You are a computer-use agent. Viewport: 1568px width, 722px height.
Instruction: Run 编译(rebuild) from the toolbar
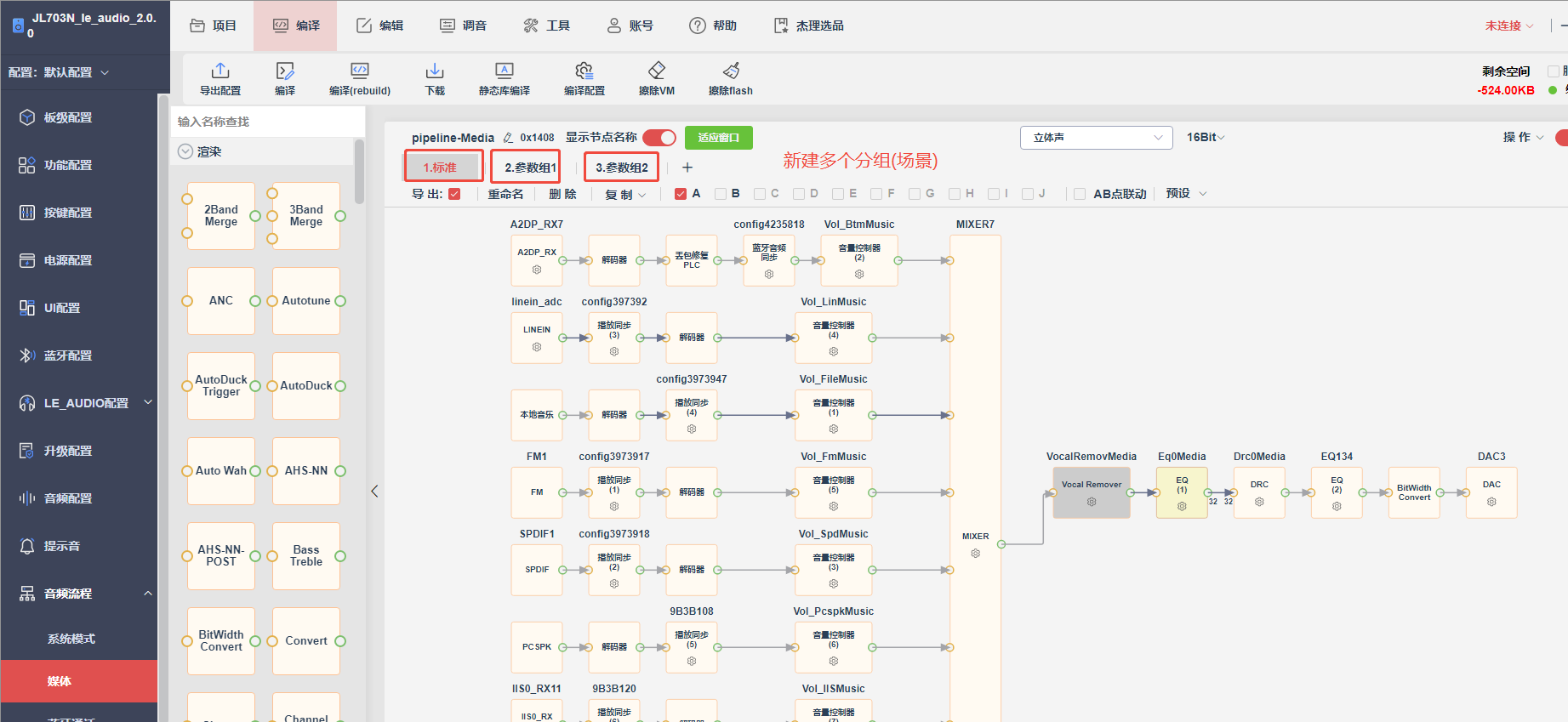[x=360, y=78]
